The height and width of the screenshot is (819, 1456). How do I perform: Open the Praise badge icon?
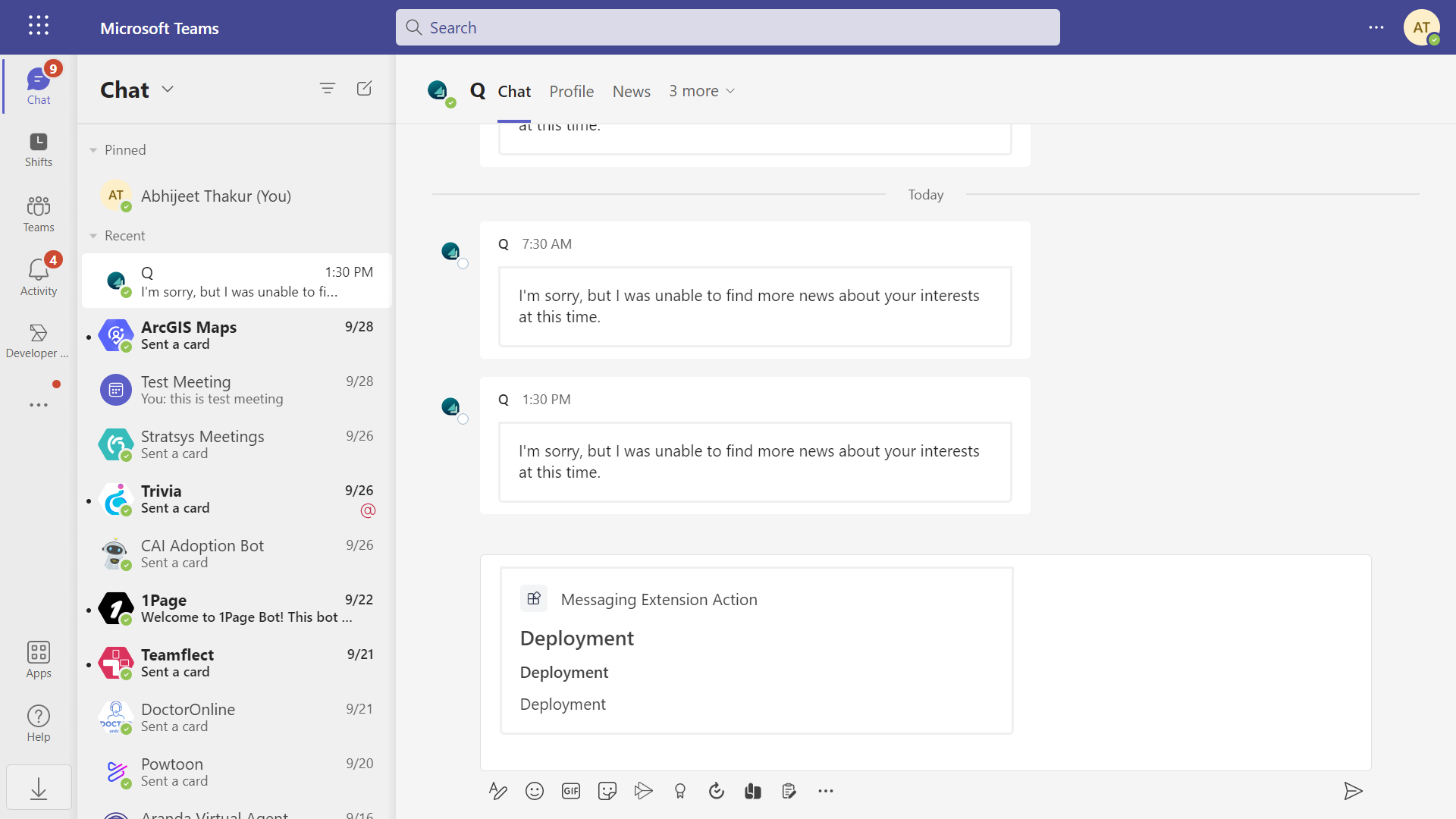pos(680,791)
